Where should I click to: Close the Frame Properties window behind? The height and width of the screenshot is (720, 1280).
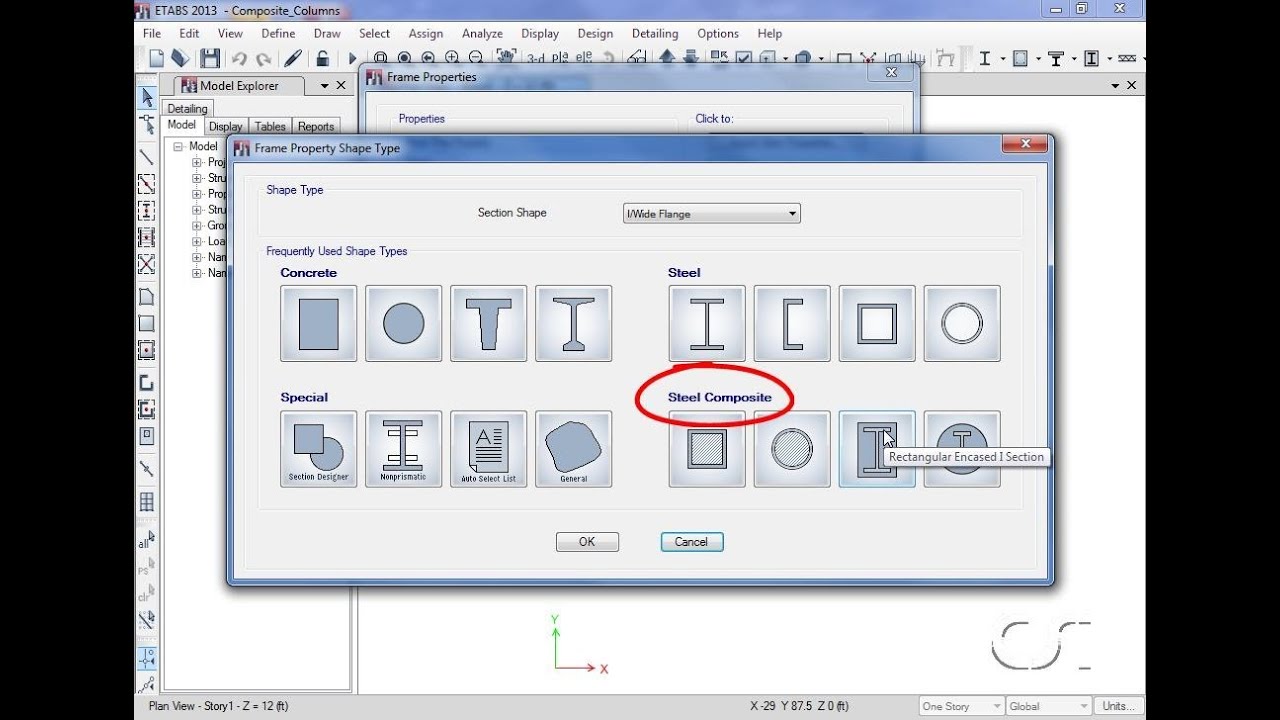tap(891, 73)
